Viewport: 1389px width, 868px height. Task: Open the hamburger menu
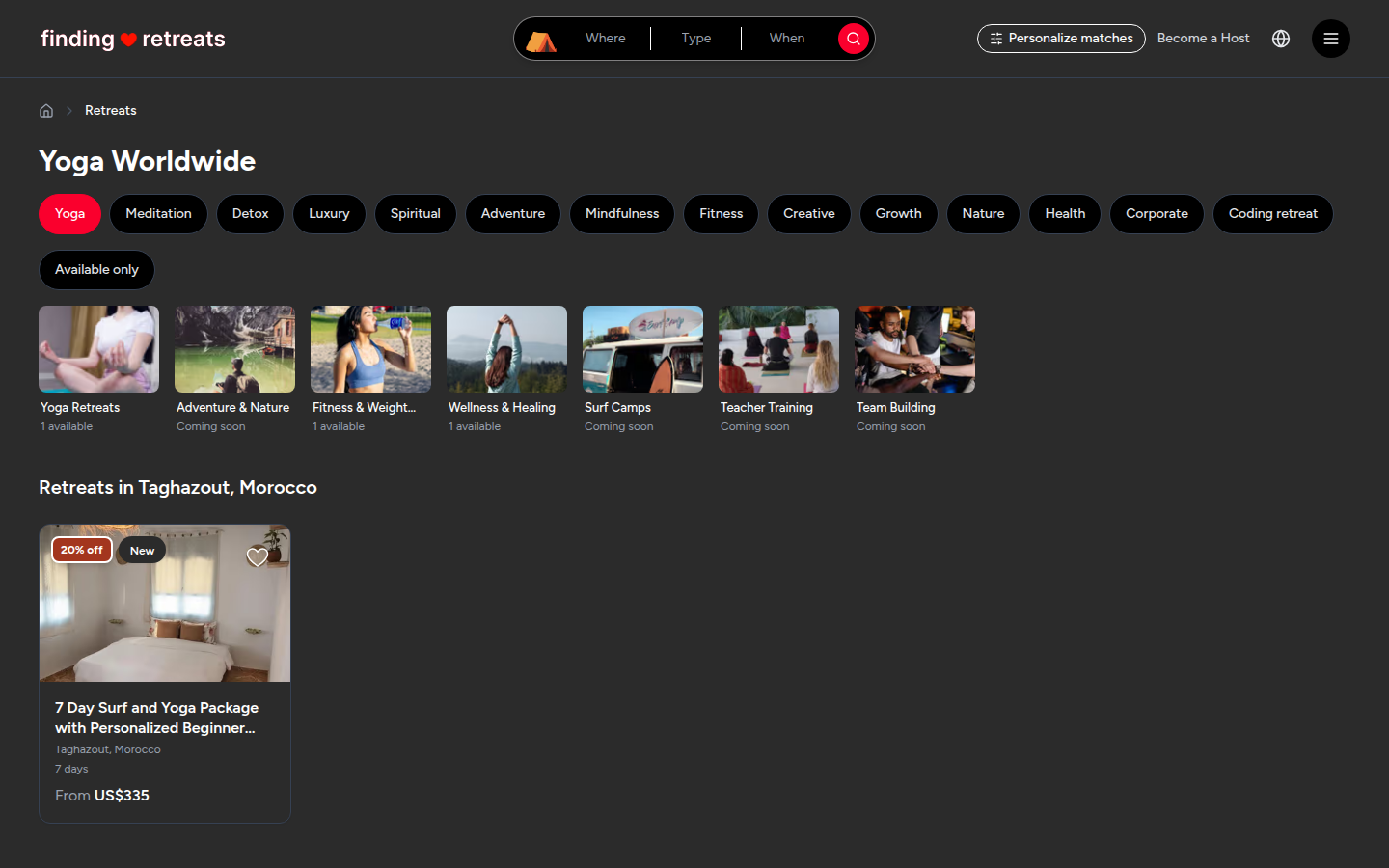coord(1331,39)
